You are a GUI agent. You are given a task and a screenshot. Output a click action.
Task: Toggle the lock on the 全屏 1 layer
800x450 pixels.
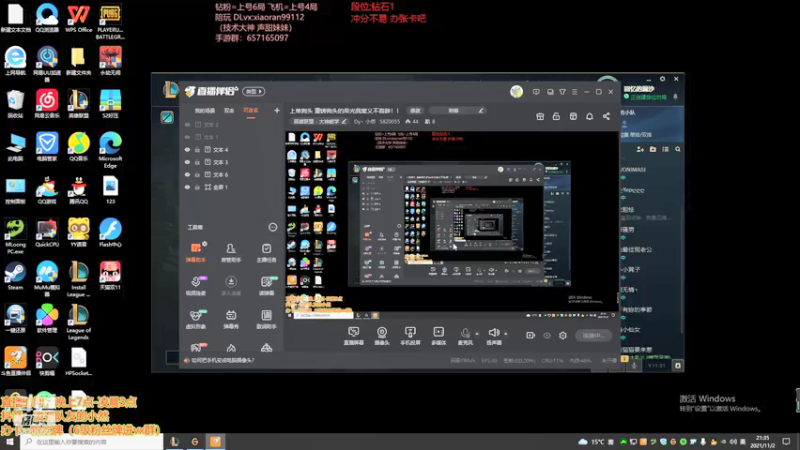[197, 187]
